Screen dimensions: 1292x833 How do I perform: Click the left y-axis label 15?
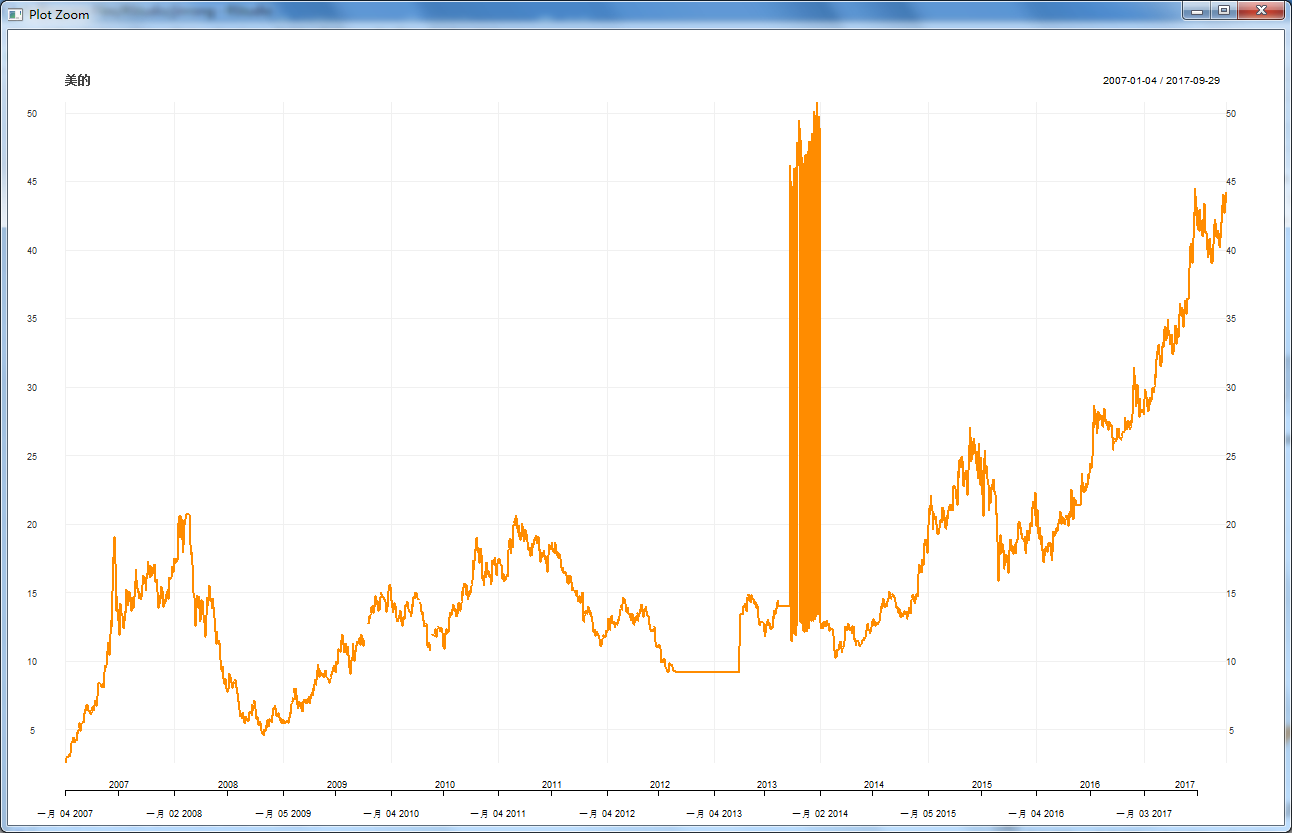click(32, 594)
